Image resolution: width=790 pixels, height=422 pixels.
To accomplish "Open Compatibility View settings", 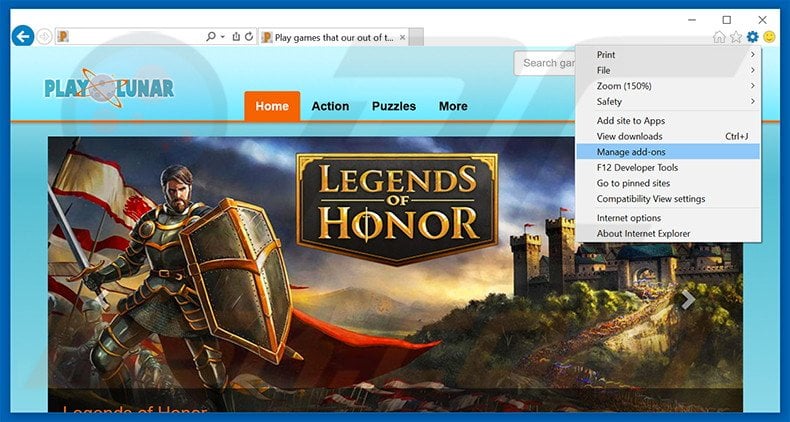I will (668, 198).
